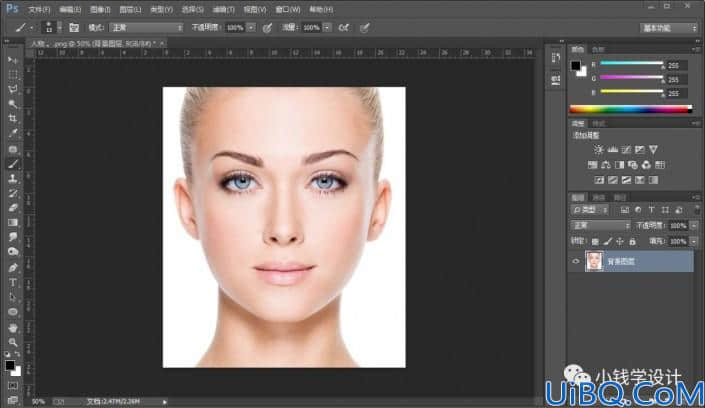705x408 pixels.
Task: Select the Pen tool
Action: click(13, 268)
